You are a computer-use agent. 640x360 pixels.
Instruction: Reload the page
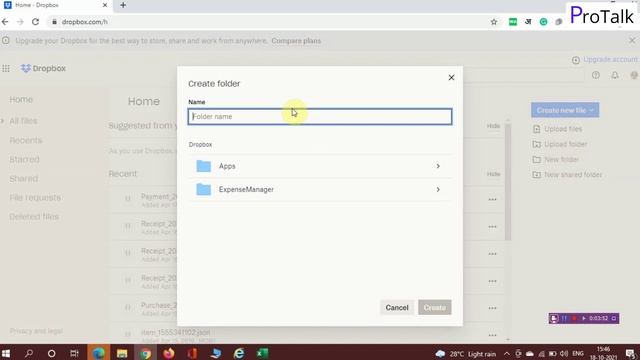click(36, 22)
